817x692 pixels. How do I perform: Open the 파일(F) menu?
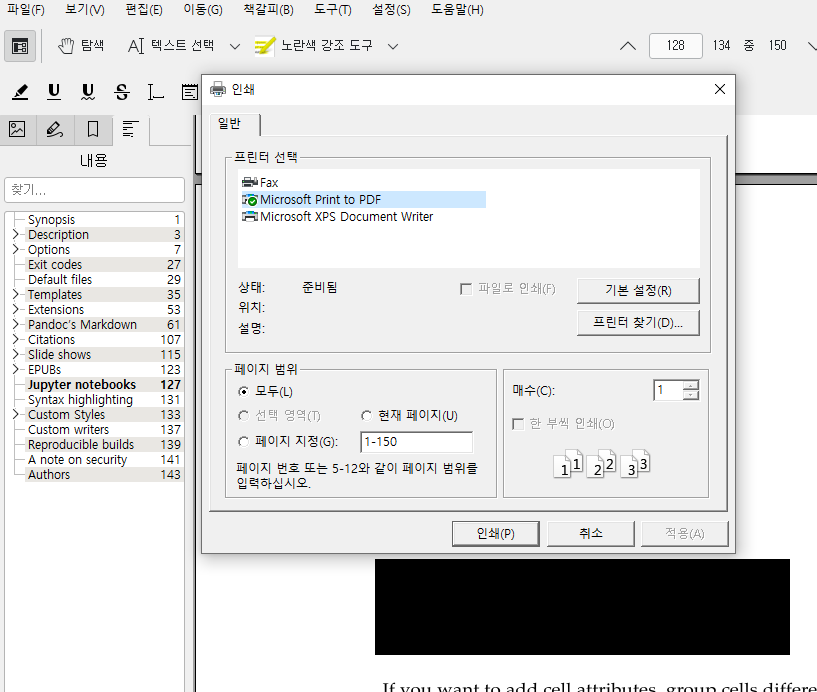tap(26, 10)
